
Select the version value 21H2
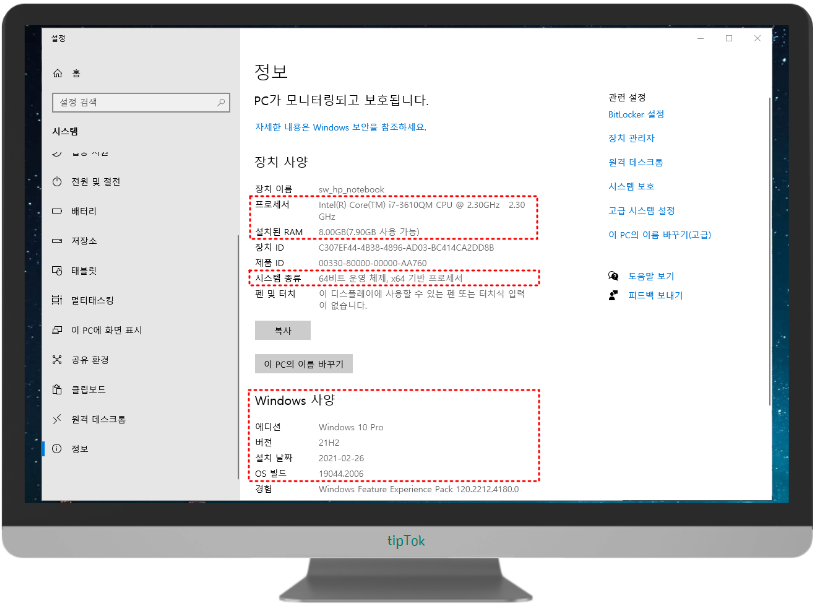(329, 442)
